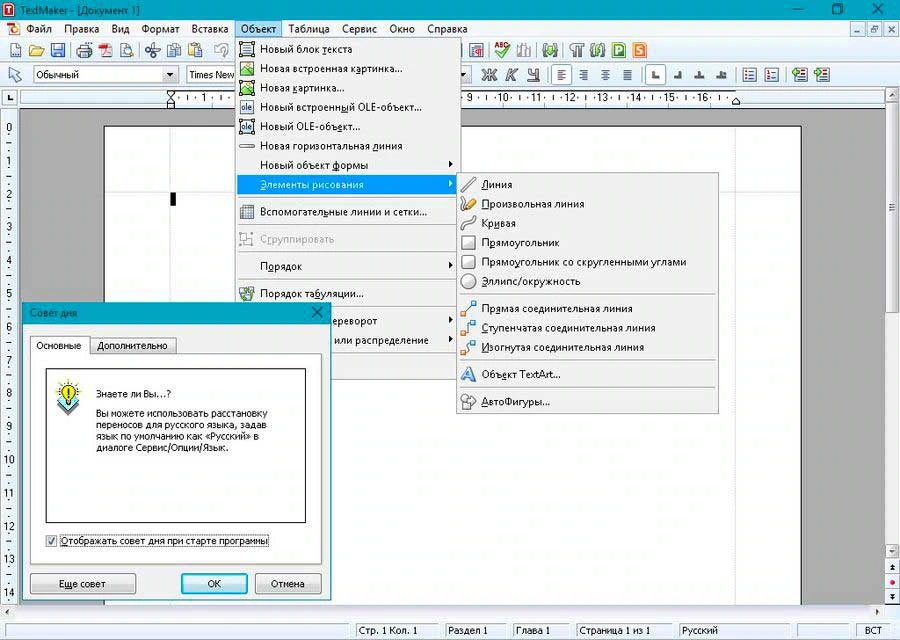Switch to the 'Основные' tab
The image size is (900, 640).
tap(59, 346)
